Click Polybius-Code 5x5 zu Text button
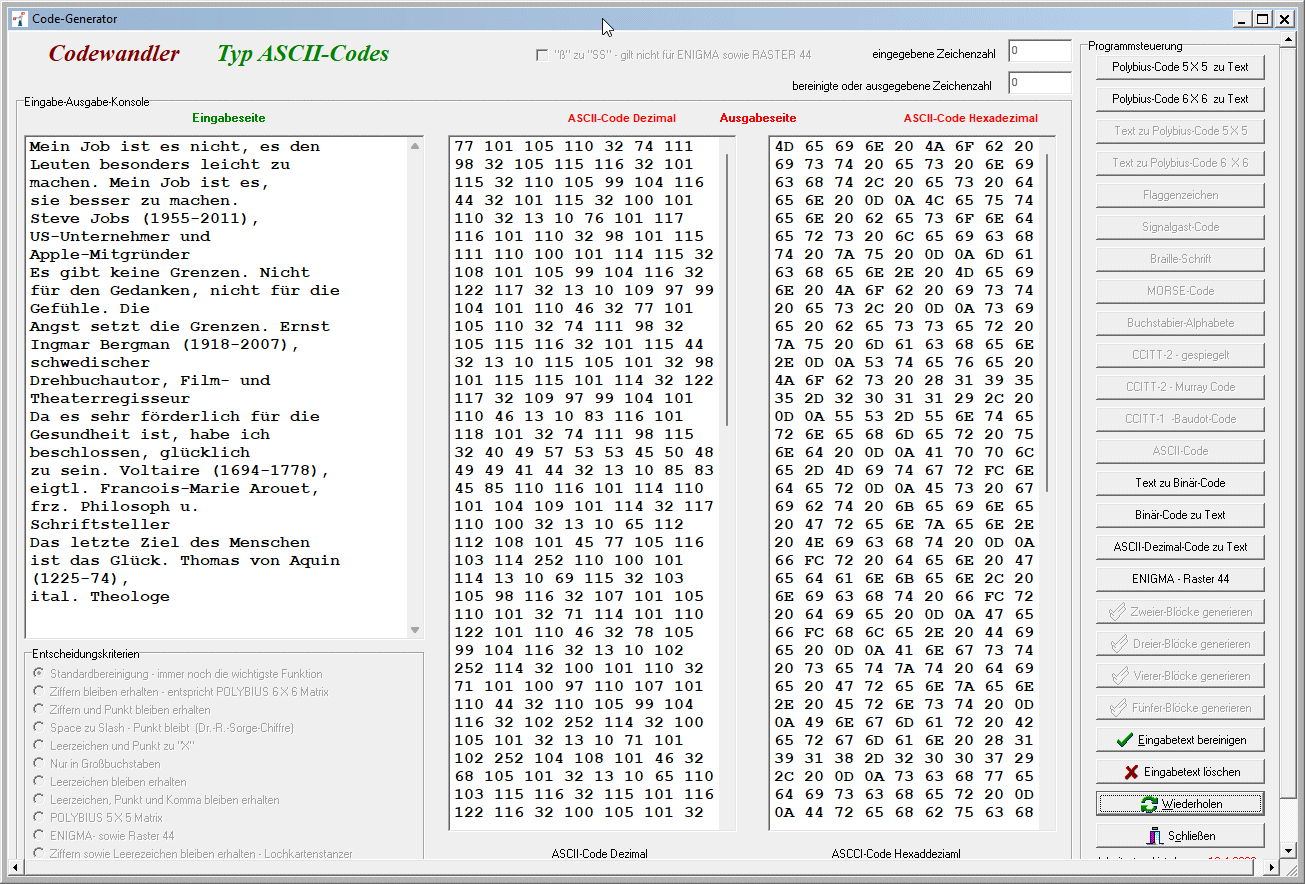 coord(1180,67)
